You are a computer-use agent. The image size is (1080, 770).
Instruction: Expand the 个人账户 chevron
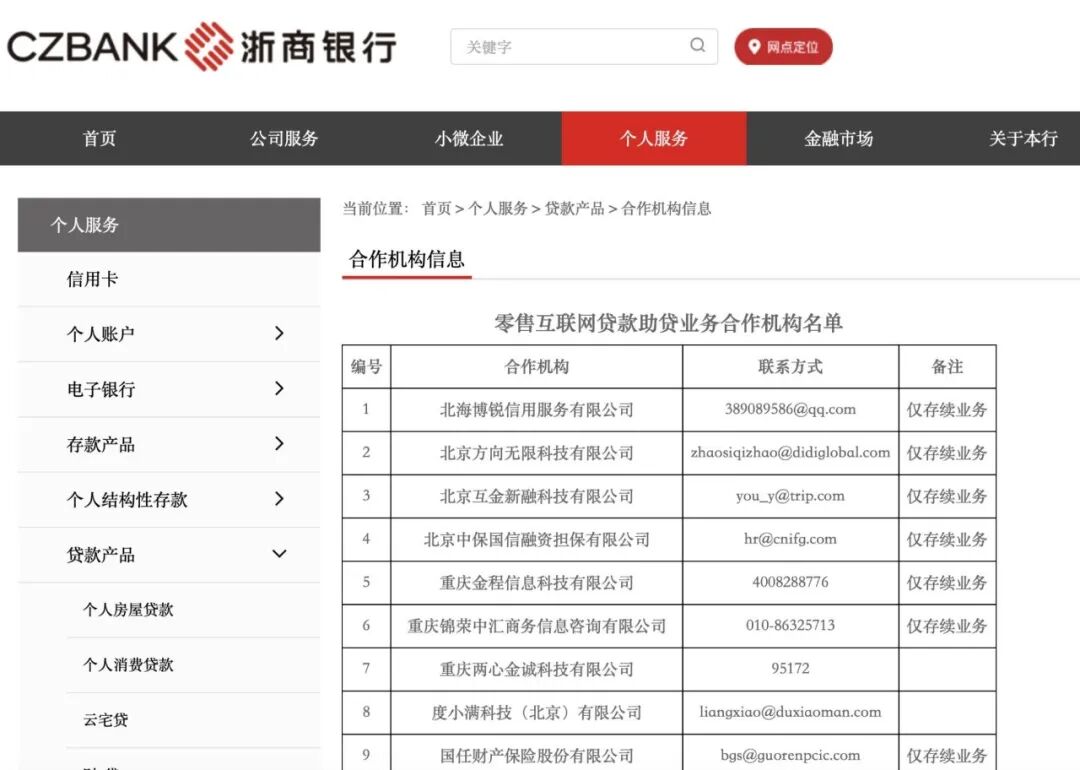(x=279, y=333)
